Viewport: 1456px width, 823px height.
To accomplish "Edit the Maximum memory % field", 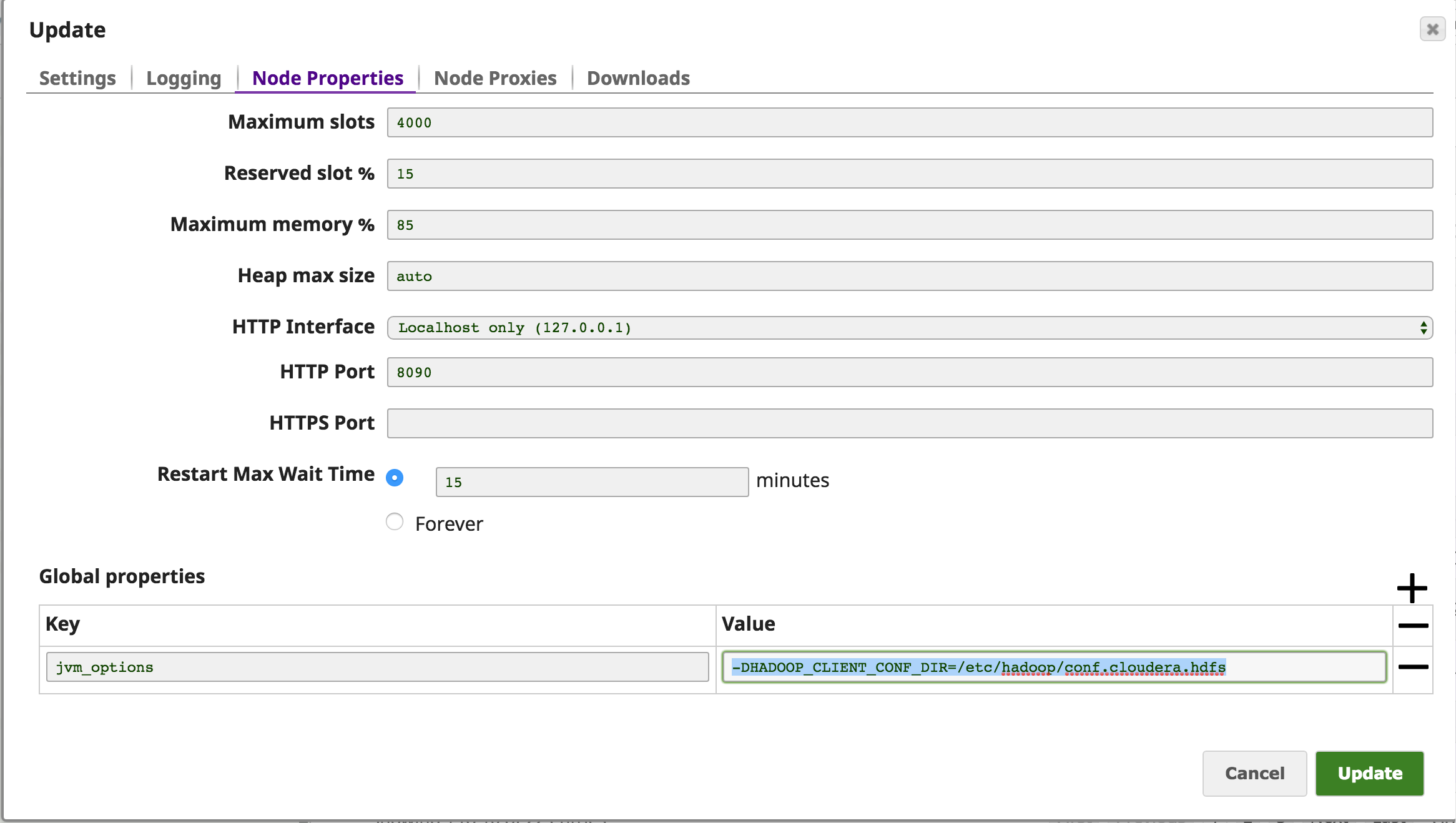I will click(x=910, y=225).
